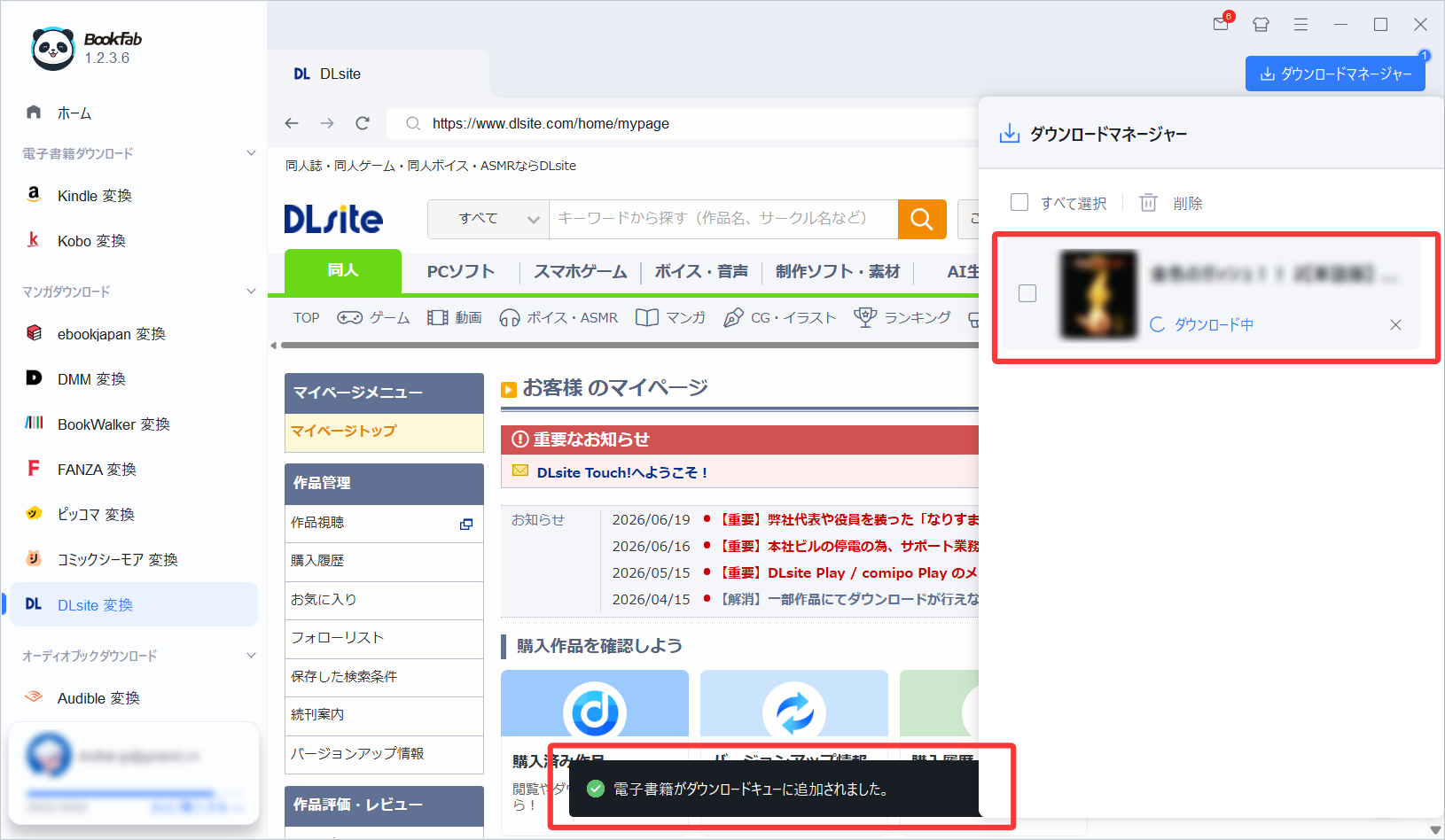Reload the DLsite page
This screenshot has height=840, width=1445.
coord(363,123)
